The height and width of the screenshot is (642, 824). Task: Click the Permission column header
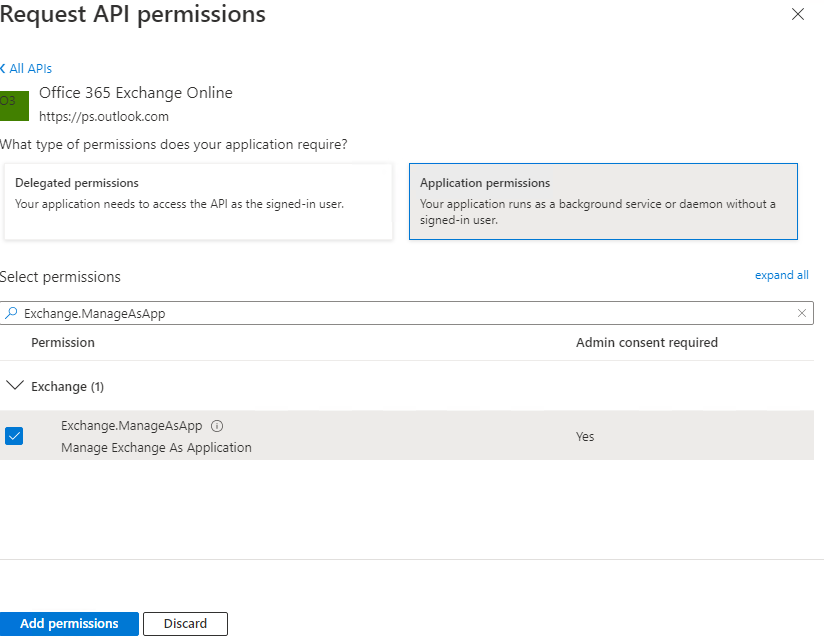(x=63, y=342)
